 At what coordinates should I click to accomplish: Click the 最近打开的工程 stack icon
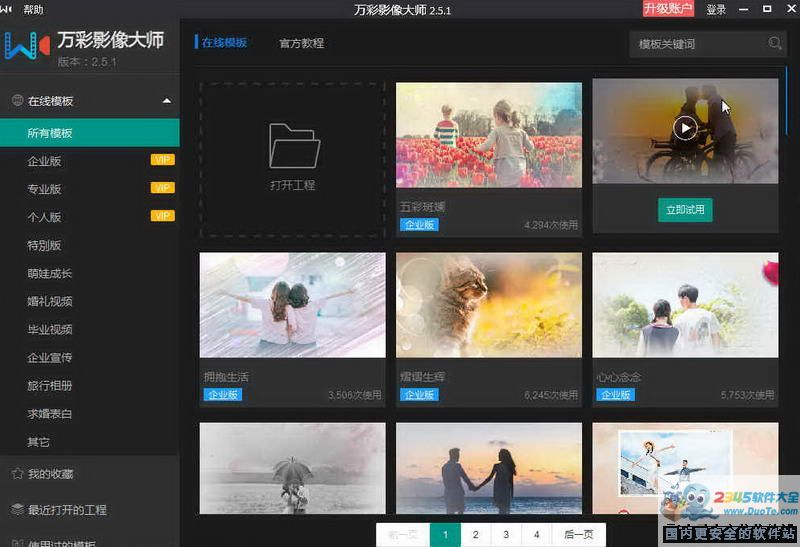[17, 509]
